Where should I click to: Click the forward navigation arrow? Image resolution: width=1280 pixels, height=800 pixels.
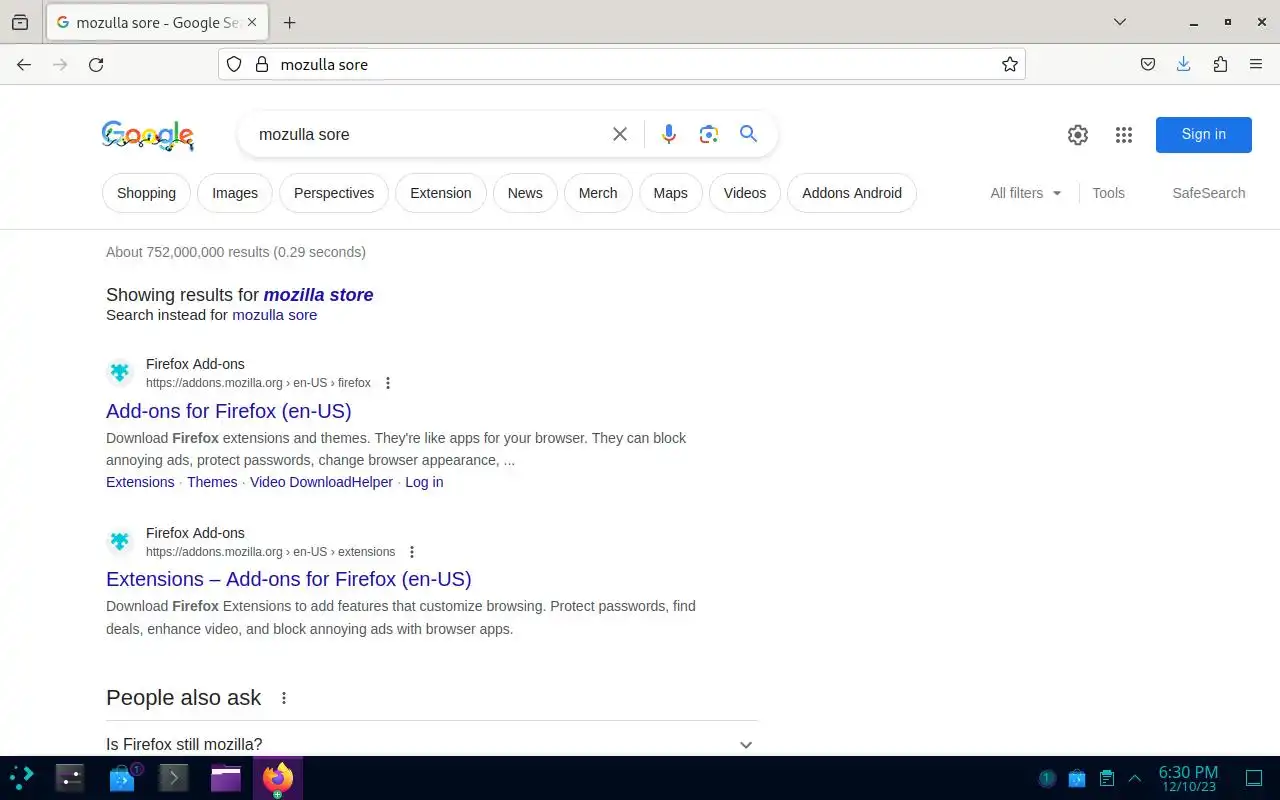60,64
